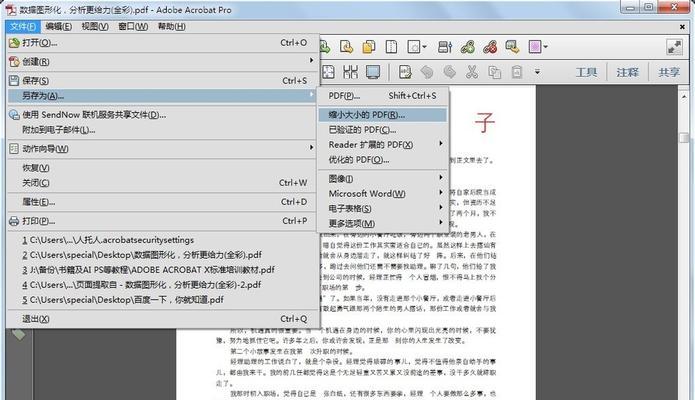
Task: Click the expand arrows icon at toolbar right
Action: coord(674,47)
